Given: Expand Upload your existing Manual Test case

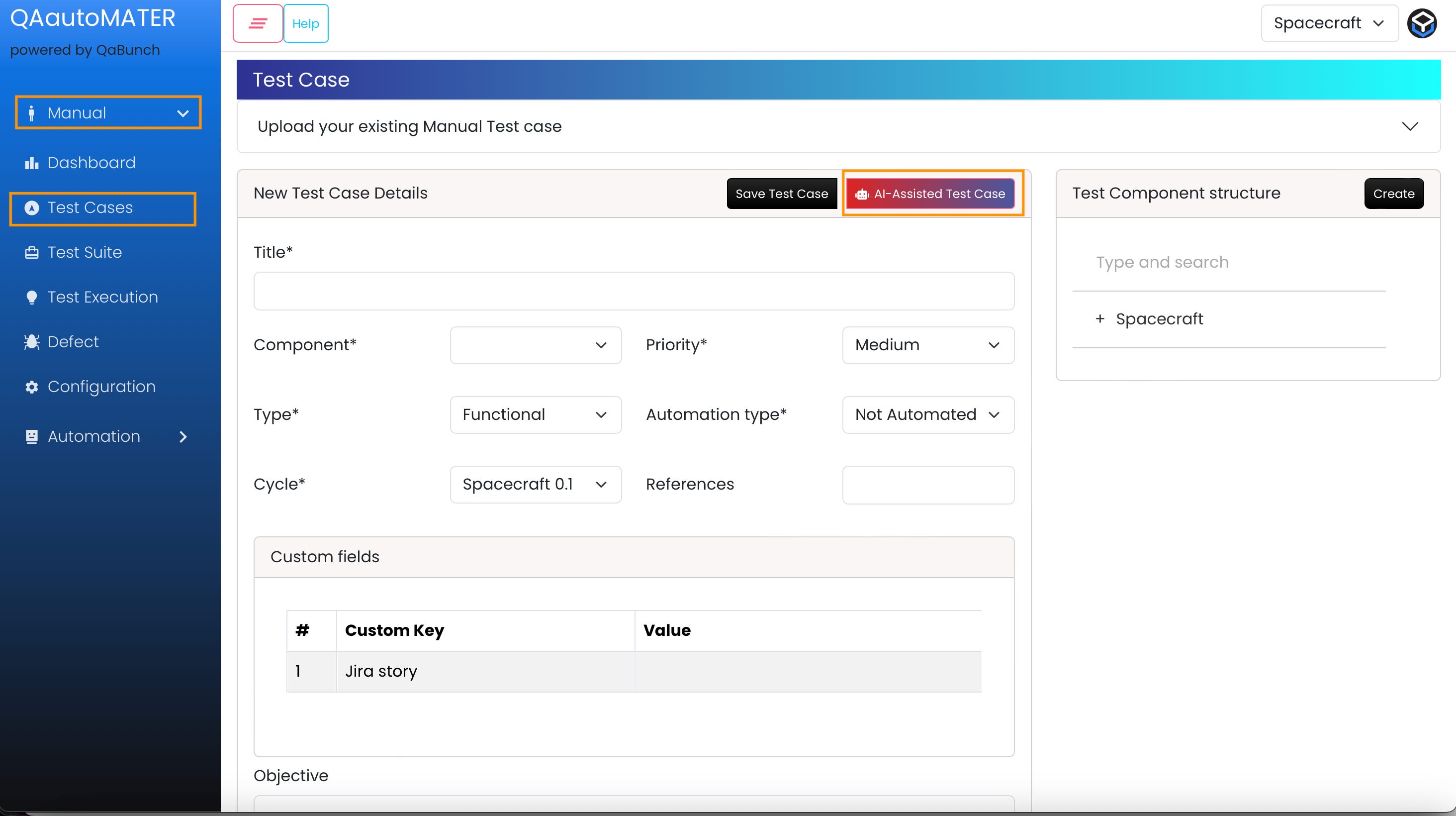Looking at the screenshot, I should tap(1410, 126).
